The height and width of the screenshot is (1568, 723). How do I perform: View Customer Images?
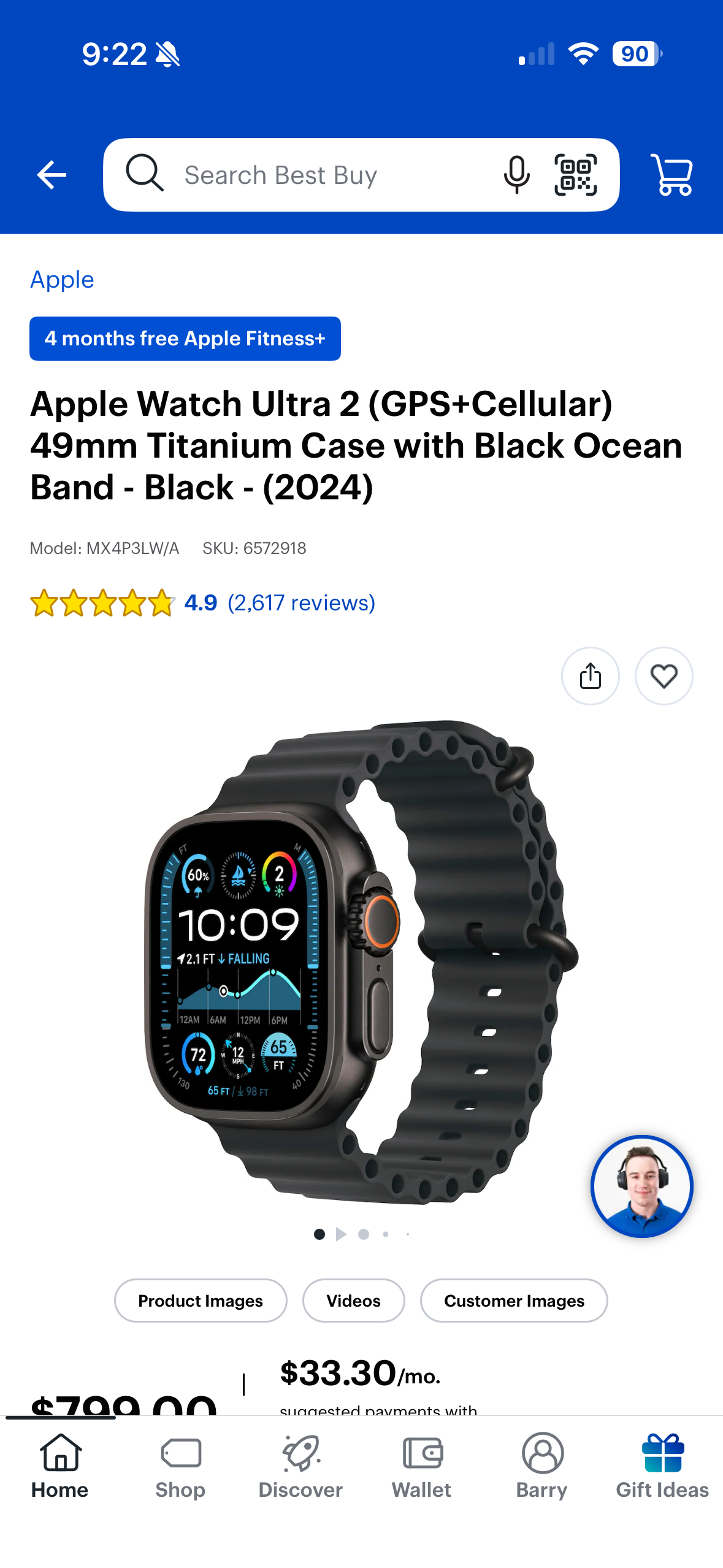(x=514, y=1301)
